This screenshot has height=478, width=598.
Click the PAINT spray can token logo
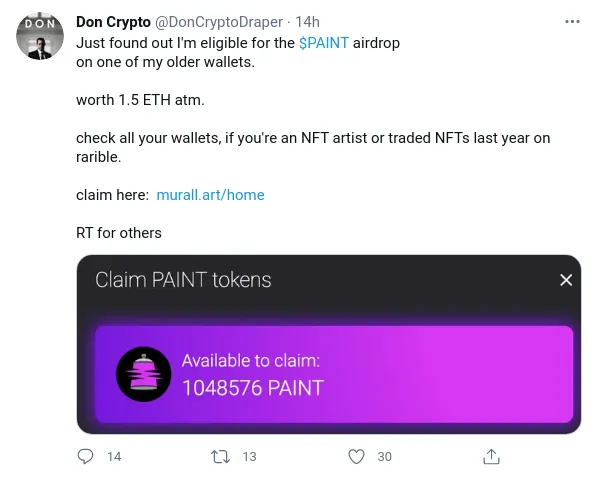(x=143, y=374)
